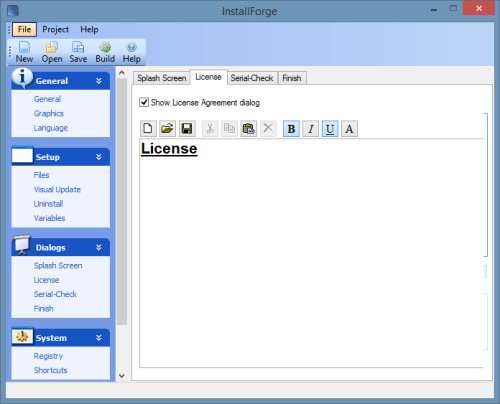500x404 pixels.
Task: Uncheck Show License Agreement dialog
Action: tap(144, 102)
